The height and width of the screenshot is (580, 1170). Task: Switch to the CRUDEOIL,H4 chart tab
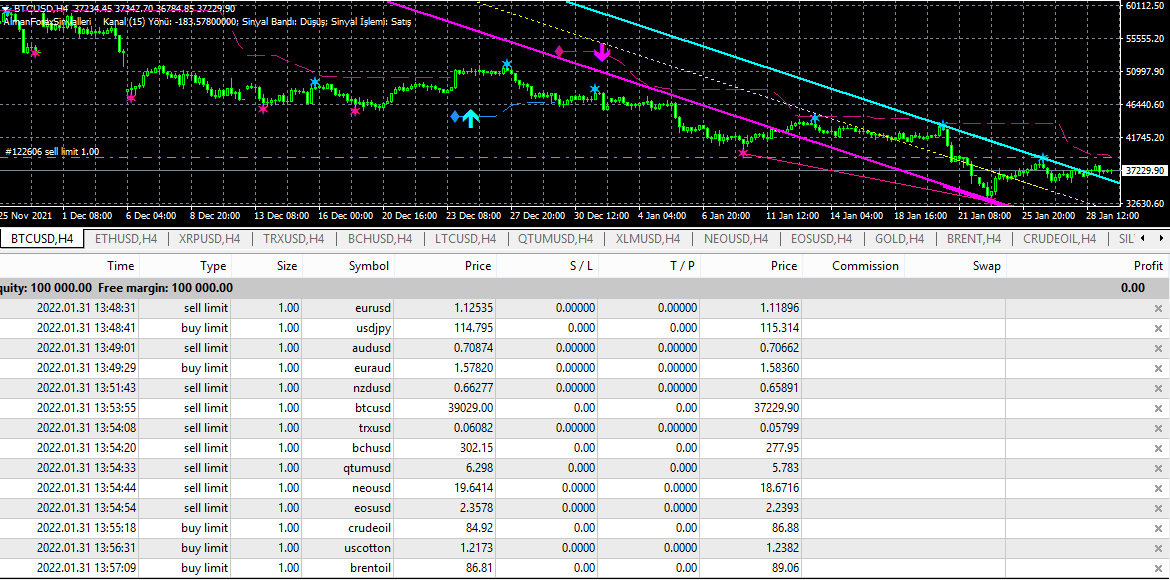point(1060,239)
